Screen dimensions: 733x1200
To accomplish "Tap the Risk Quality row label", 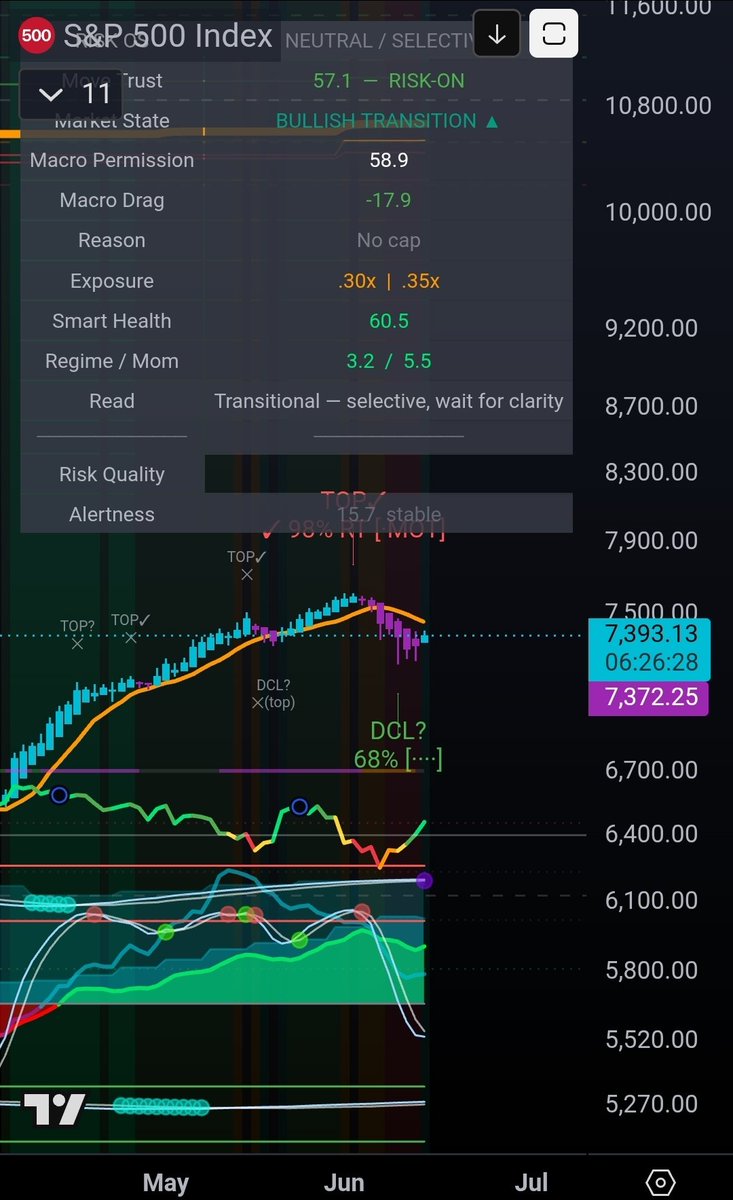I will pyautogui.click(x=112, y=474).
